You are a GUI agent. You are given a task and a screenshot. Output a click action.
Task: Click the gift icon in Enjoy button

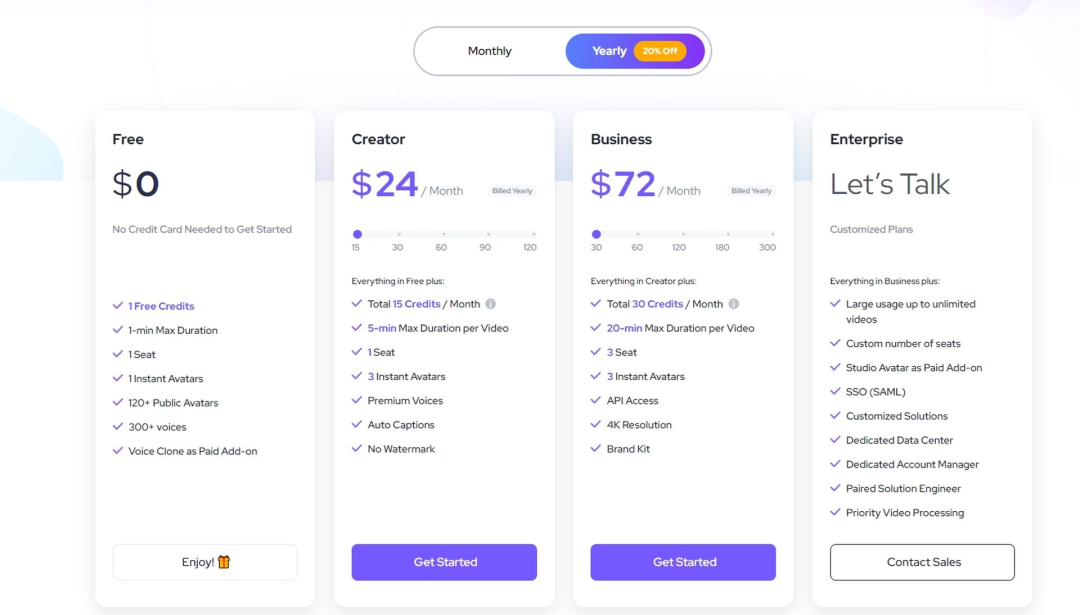[x=224, y=562]
